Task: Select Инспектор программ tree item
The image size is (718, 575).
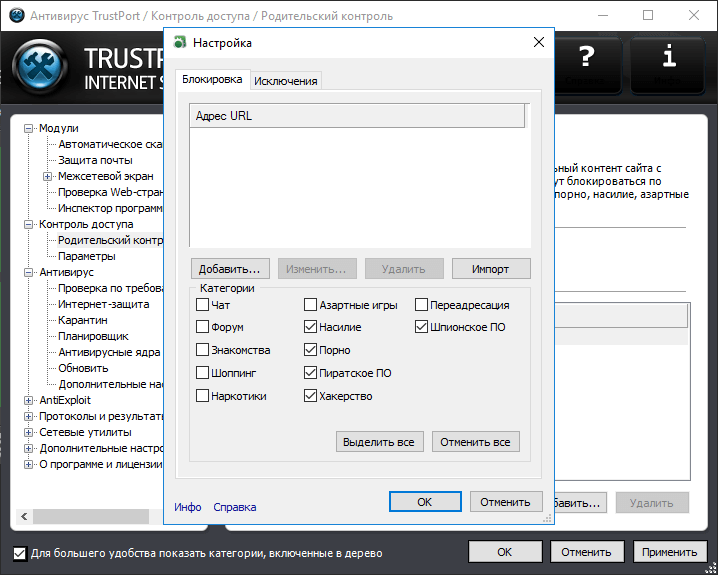Action: tap(110, 208)
